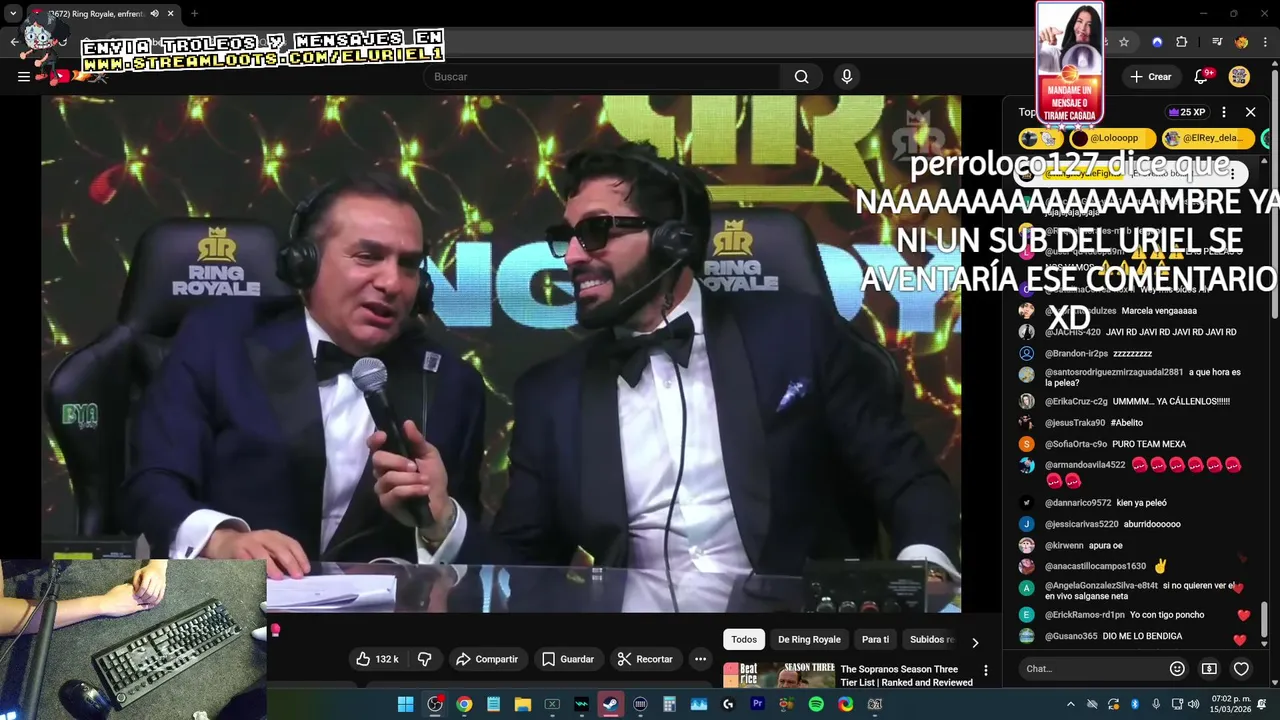Screen dimensions: 1280x720
Task: Open the tab search dropdown arrow
Action: pos(13,14)
